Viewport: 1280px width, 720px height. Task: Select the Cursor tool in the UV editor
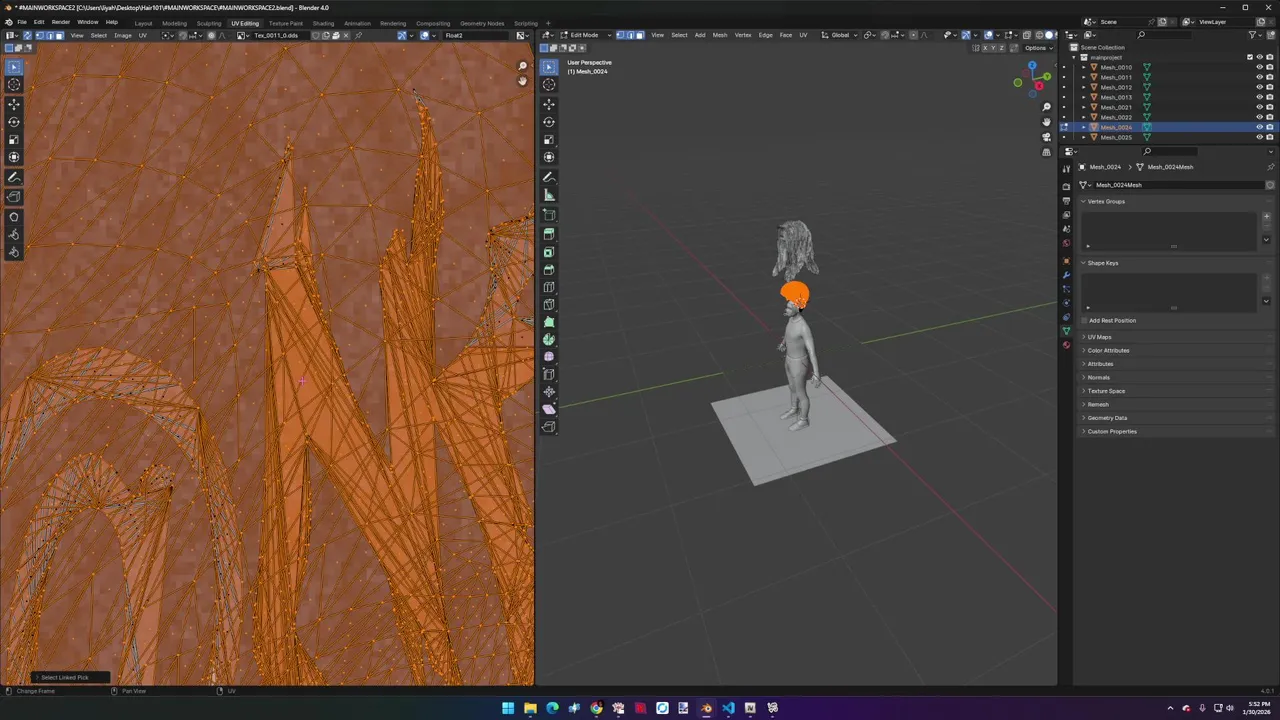coord(14,85)
